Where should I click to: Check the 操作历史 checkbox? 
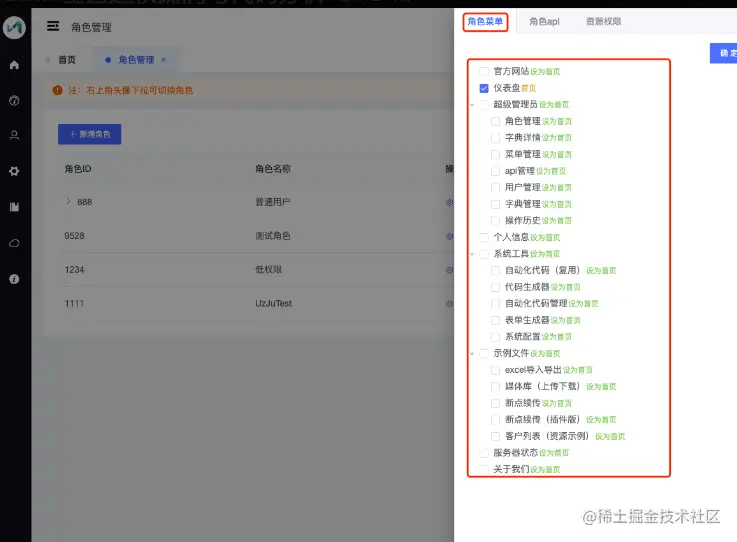pyautogui.click(x=495, y=220)
